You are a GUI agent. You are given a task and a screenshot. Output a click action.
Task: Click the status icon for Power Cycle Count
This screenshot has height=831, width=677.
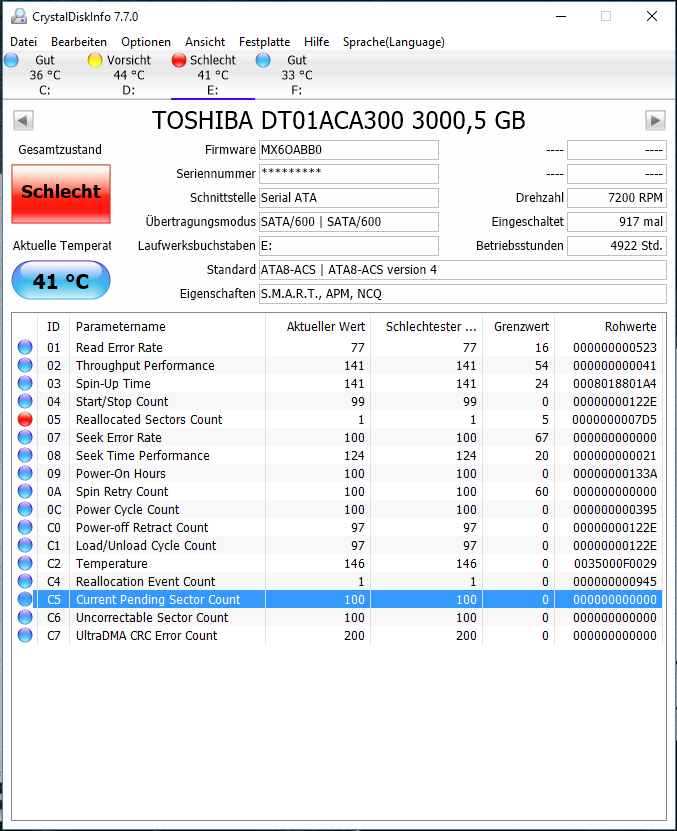point(25,509)
